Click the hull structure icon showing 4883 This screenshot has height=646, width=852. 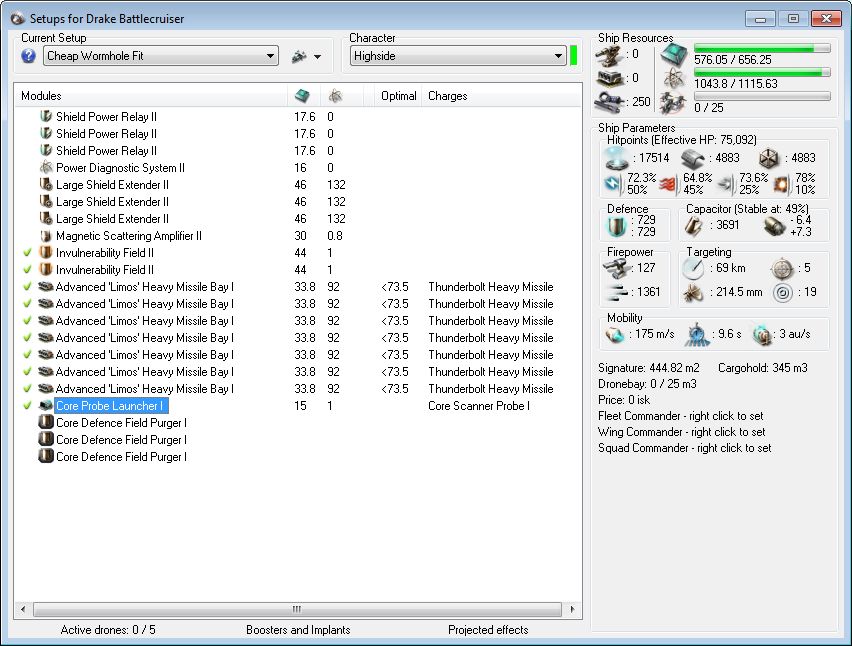click(x=769, y=158)
